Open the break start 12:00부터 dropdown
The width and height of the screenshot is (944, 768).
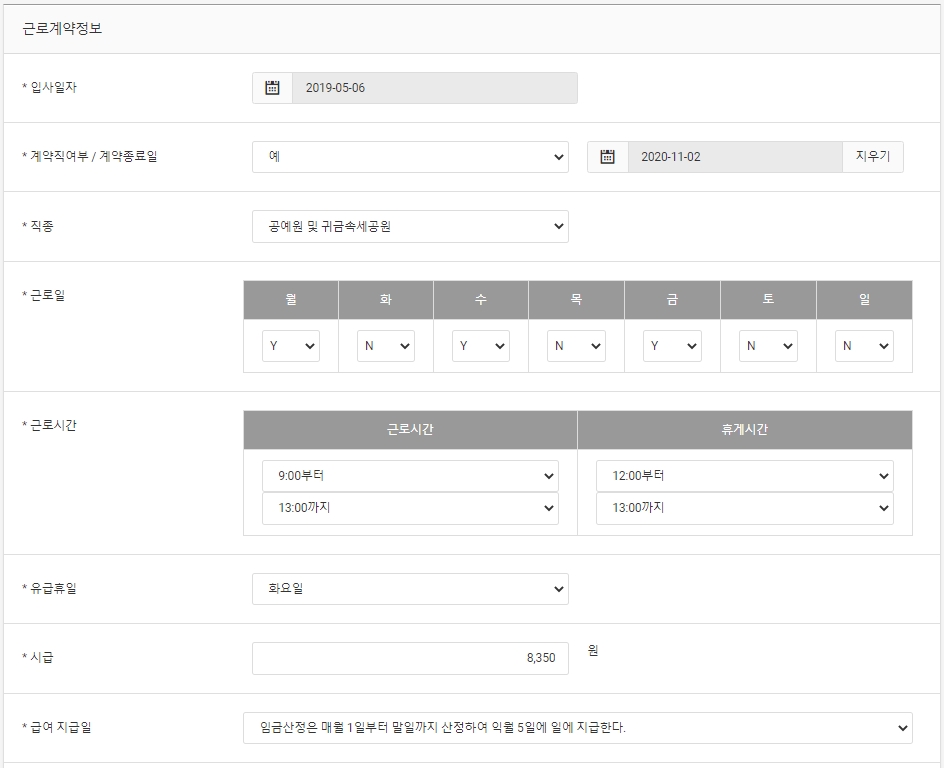[x=745, y=476]
